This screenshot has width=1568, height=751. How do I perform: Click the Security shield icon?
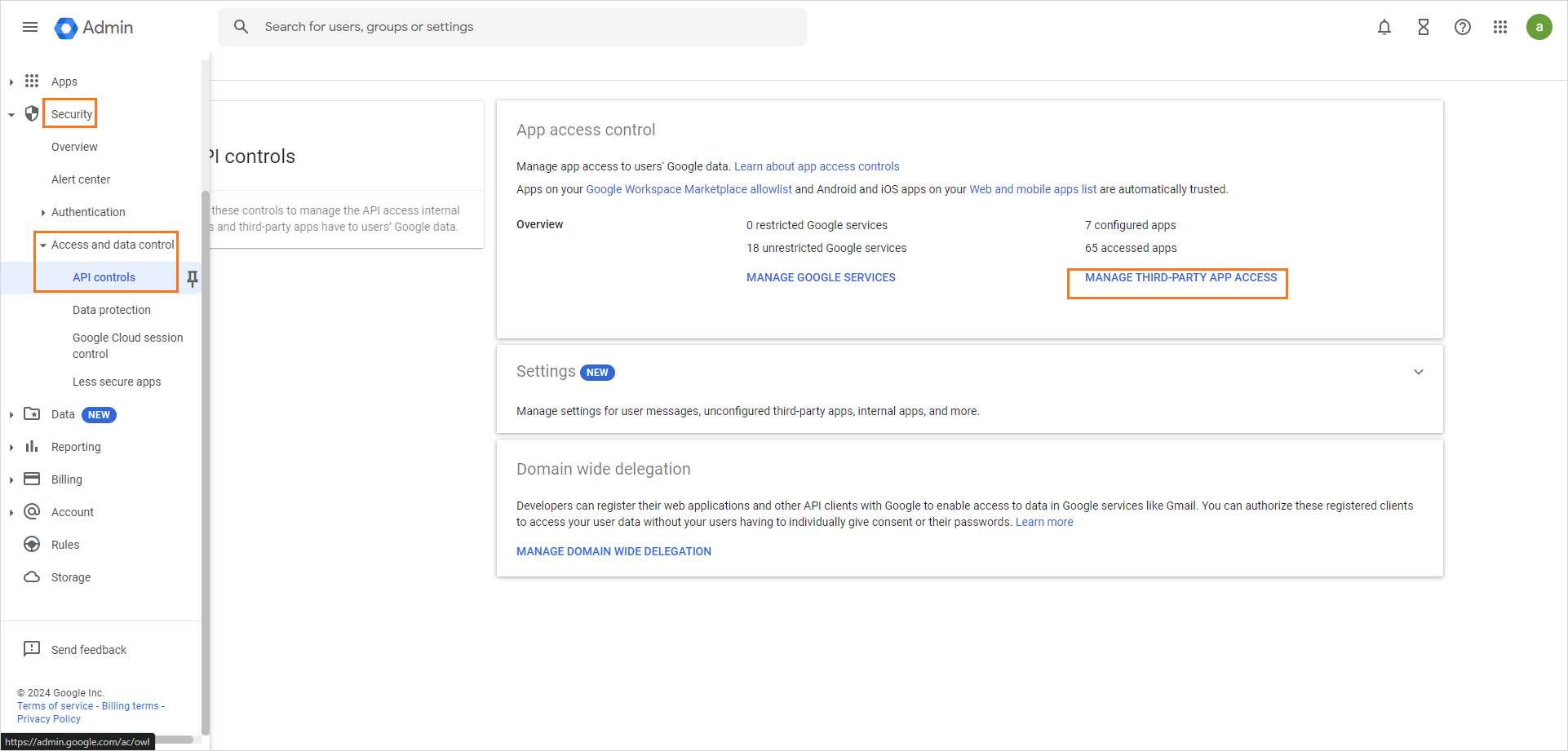tap(32, 113)
